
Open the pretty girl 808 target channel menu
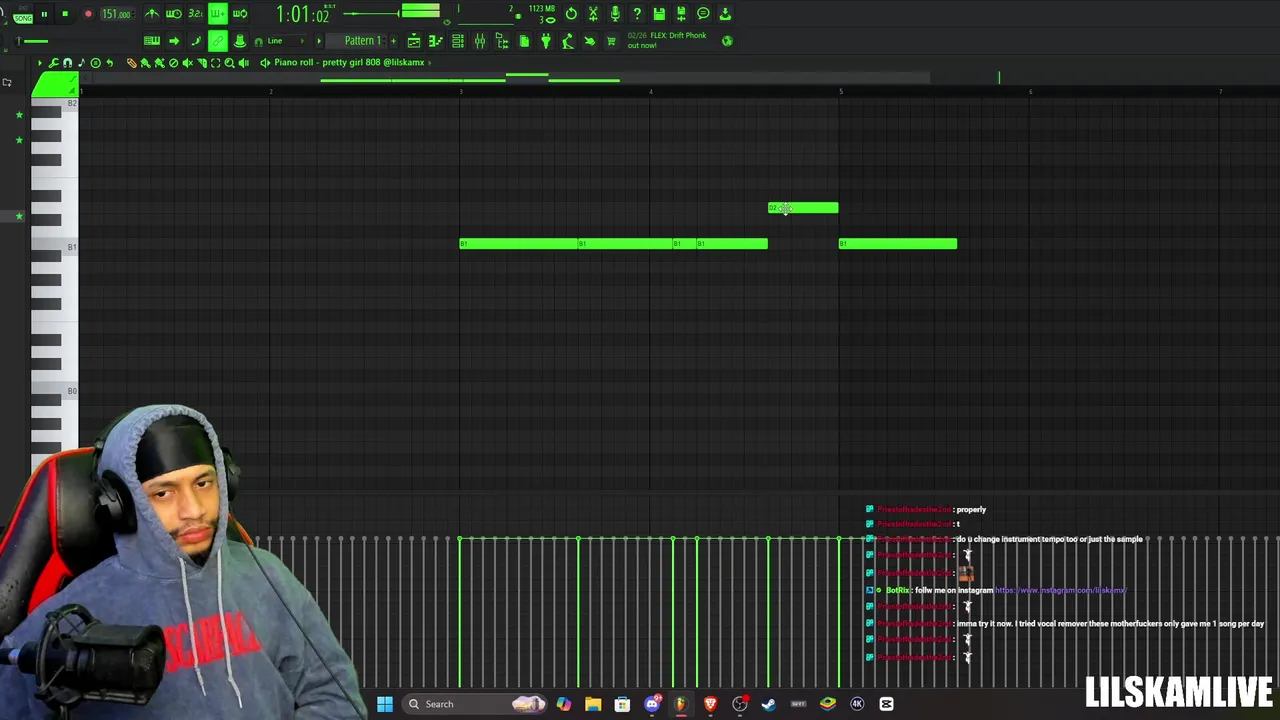click(x=348, y=62)
